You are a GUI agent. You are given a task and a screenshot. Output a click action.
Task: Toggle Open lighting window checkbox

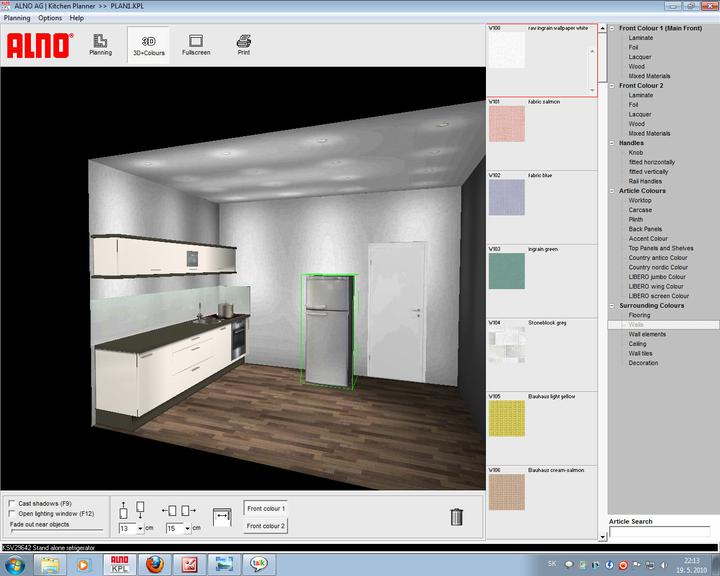pos(12,513)
